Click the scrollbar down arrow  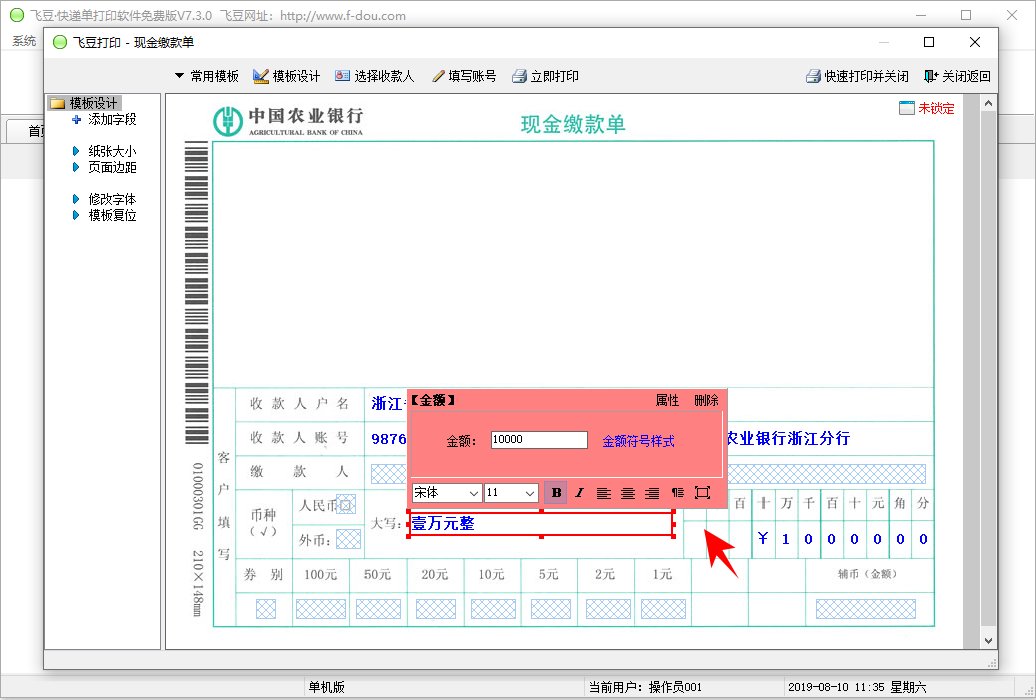pyautogui.click(x=988, y=641)
